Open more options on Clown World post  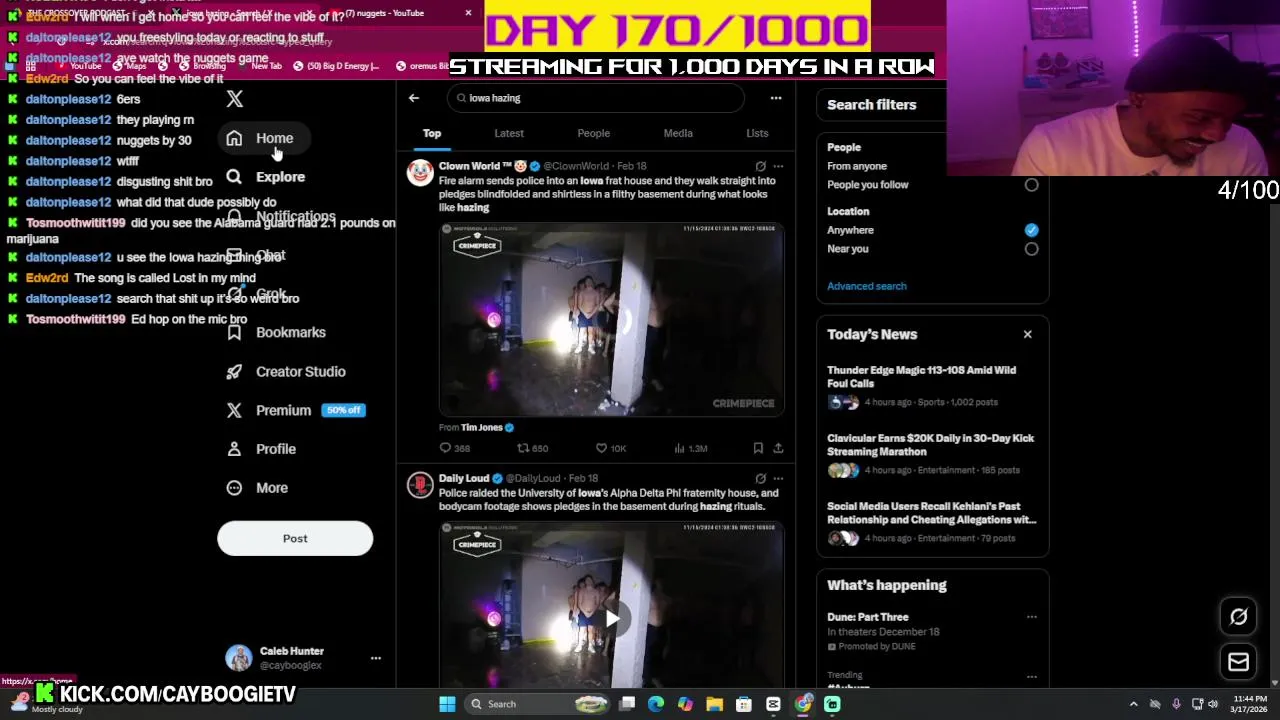pos(778,166)
